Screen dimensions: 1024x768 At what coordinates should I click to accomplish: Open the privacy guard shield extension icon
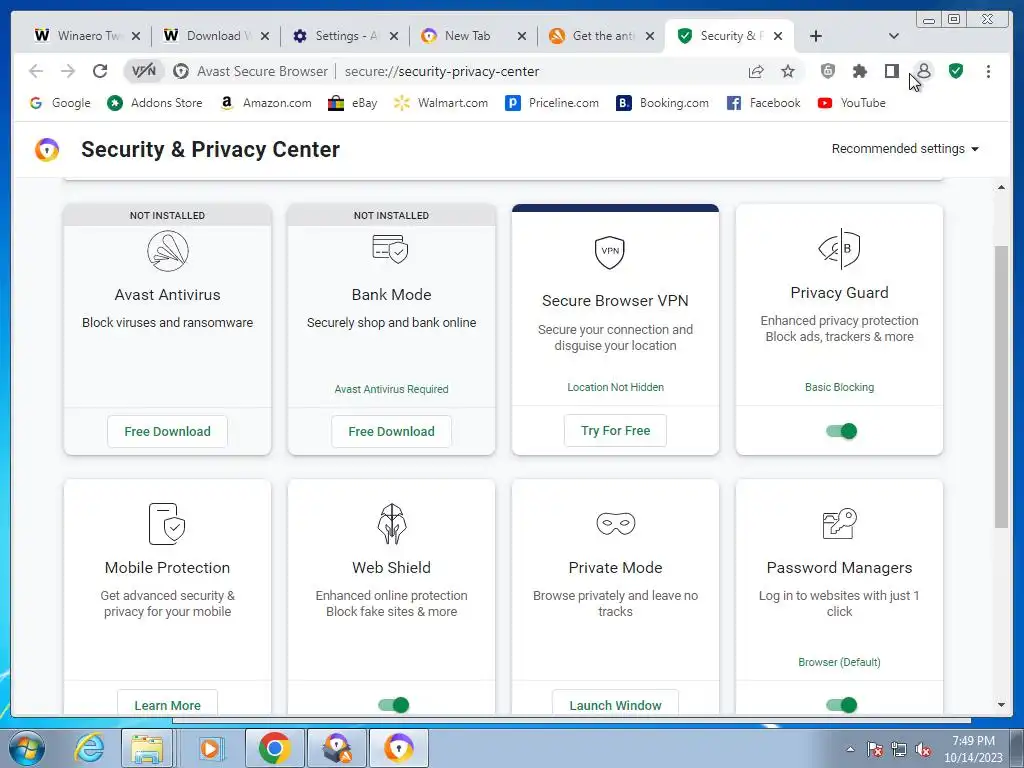828,71
